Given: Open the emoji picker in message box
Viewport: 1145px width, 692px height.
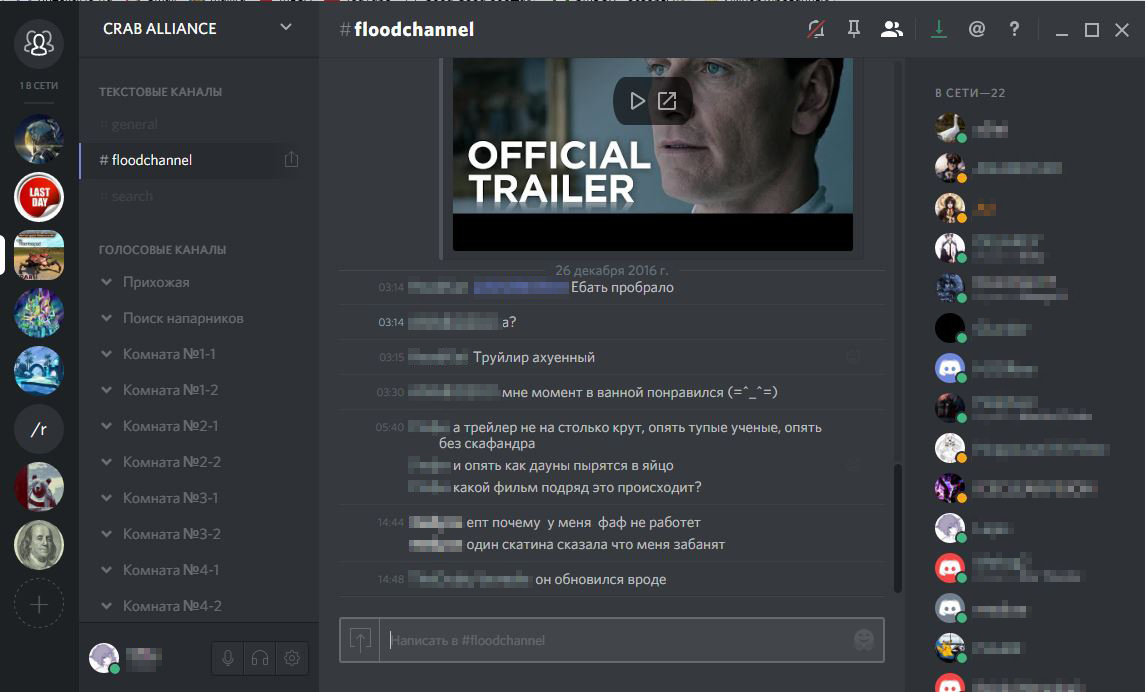Looking at the screenshot, I should click(864, 640).
